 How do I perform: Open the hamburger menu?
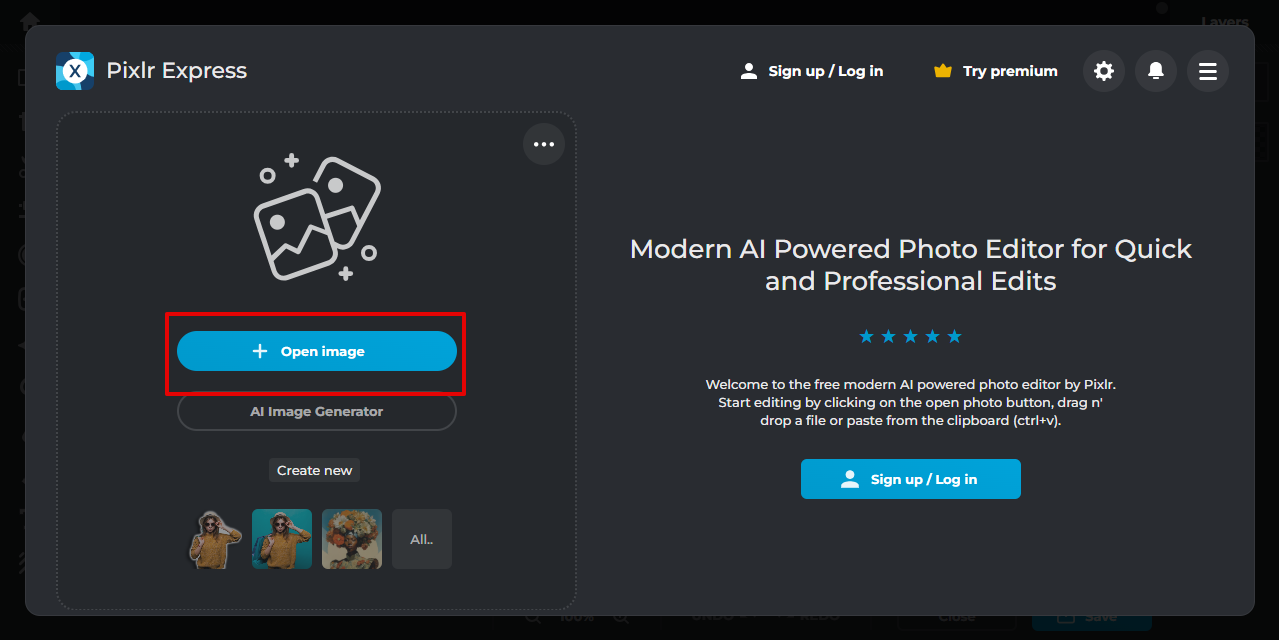tap(1208, 71)
